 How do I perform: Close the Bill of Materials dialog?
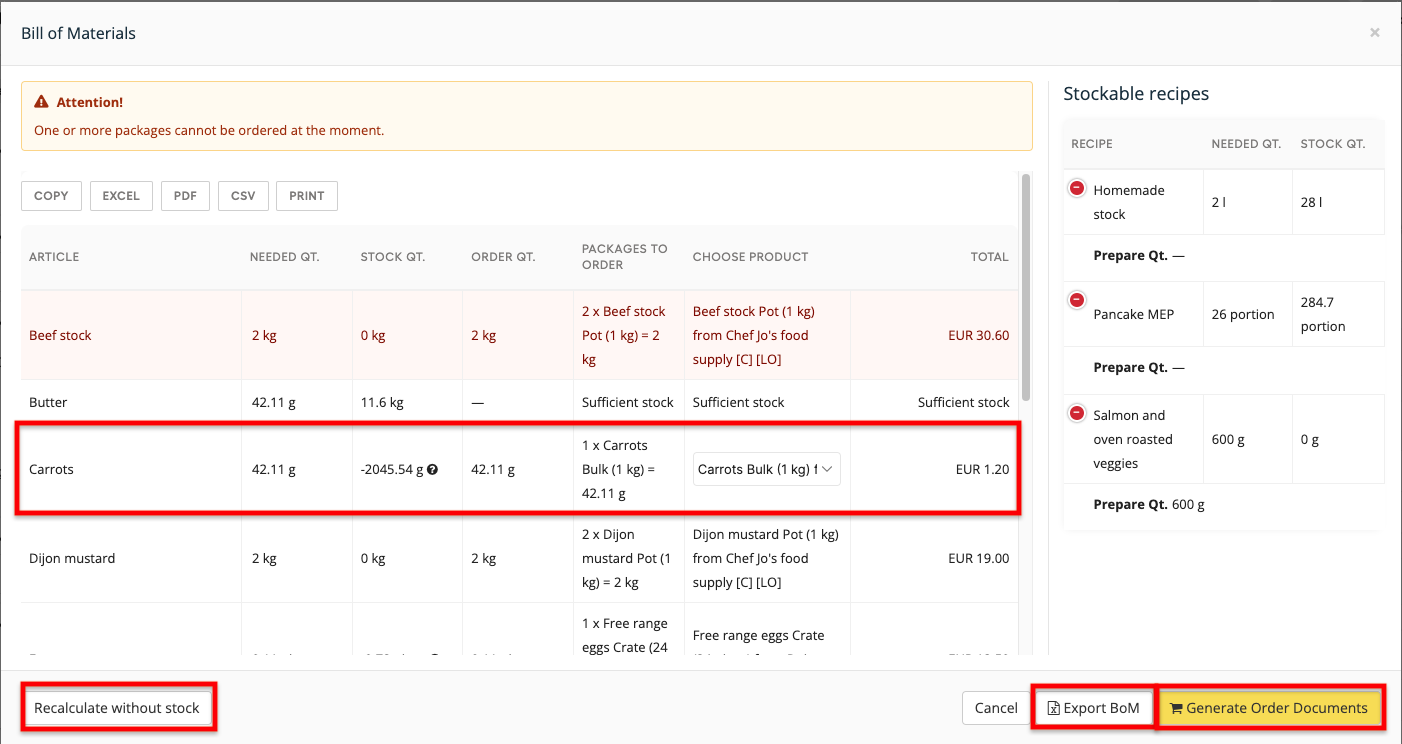pos(1375,33)
